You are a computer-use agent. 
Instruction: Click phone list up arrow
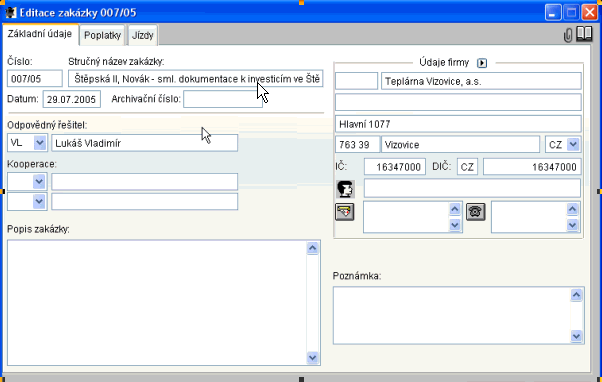click(x=572, y=209)
